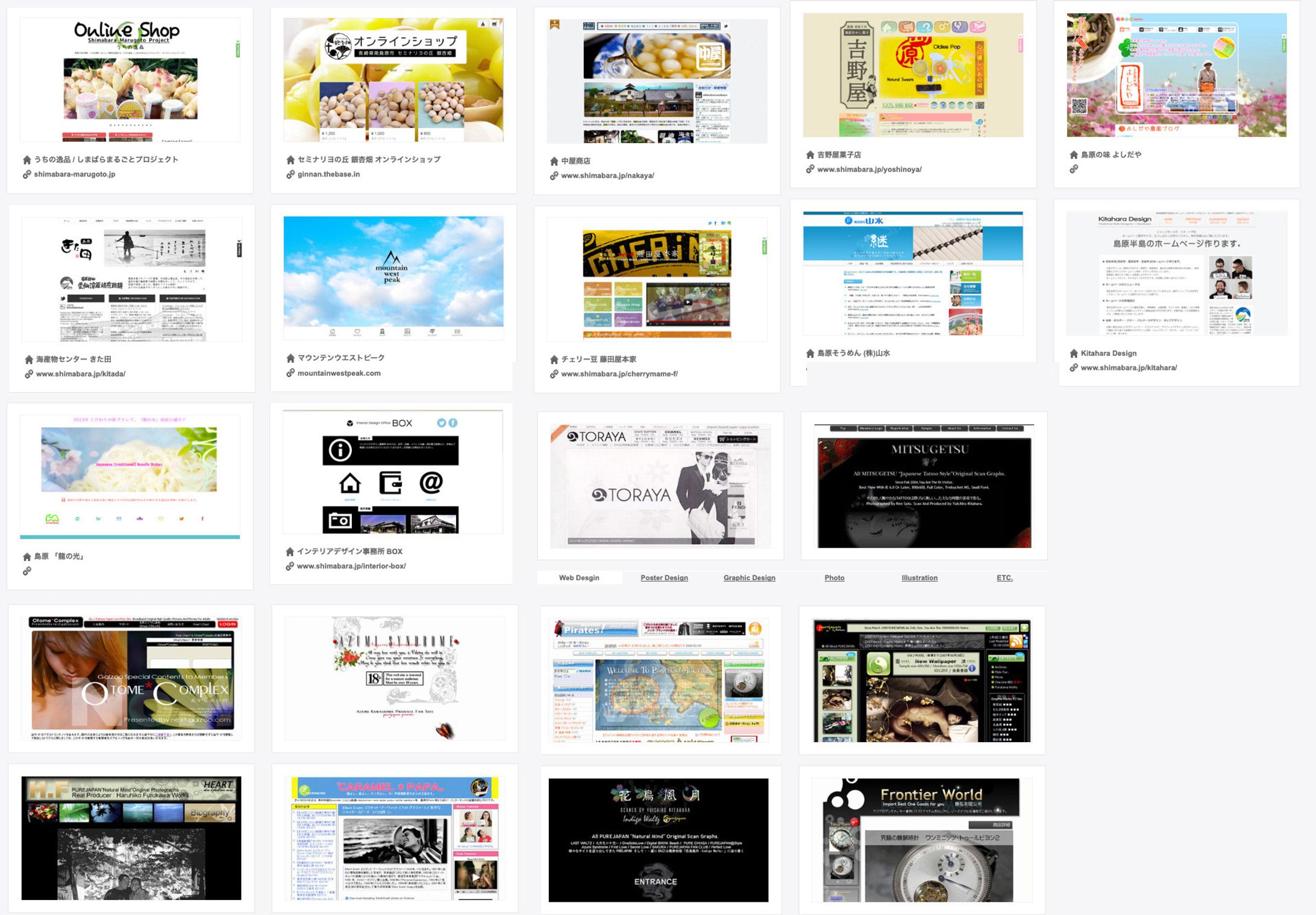Open the ETC. tab

coord(1004,578)
